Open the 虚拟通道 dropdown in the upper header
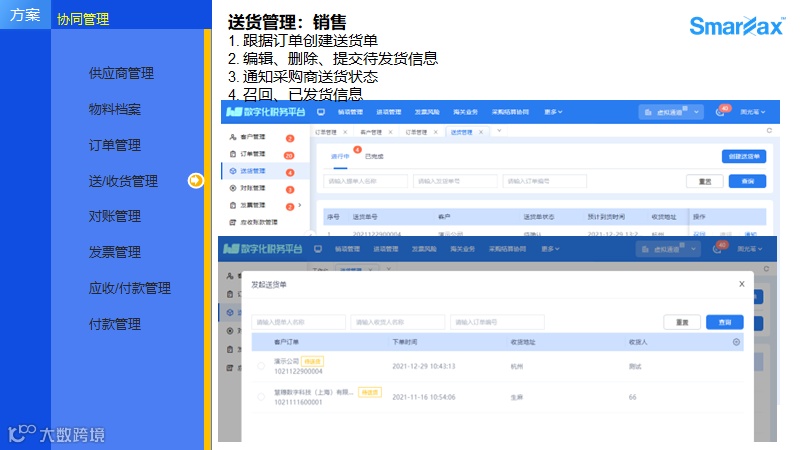The image size is (800, 450). click(671, 112)
